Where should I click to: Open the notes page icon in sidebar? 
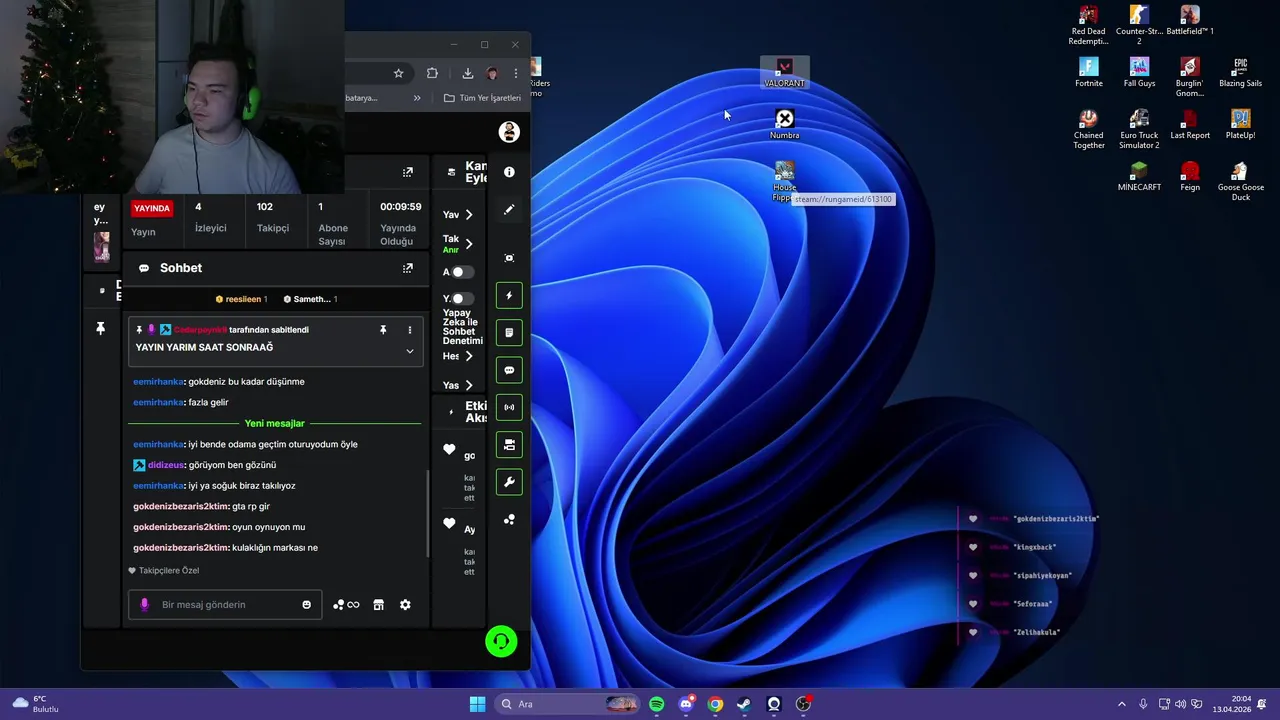pos(509,333)
